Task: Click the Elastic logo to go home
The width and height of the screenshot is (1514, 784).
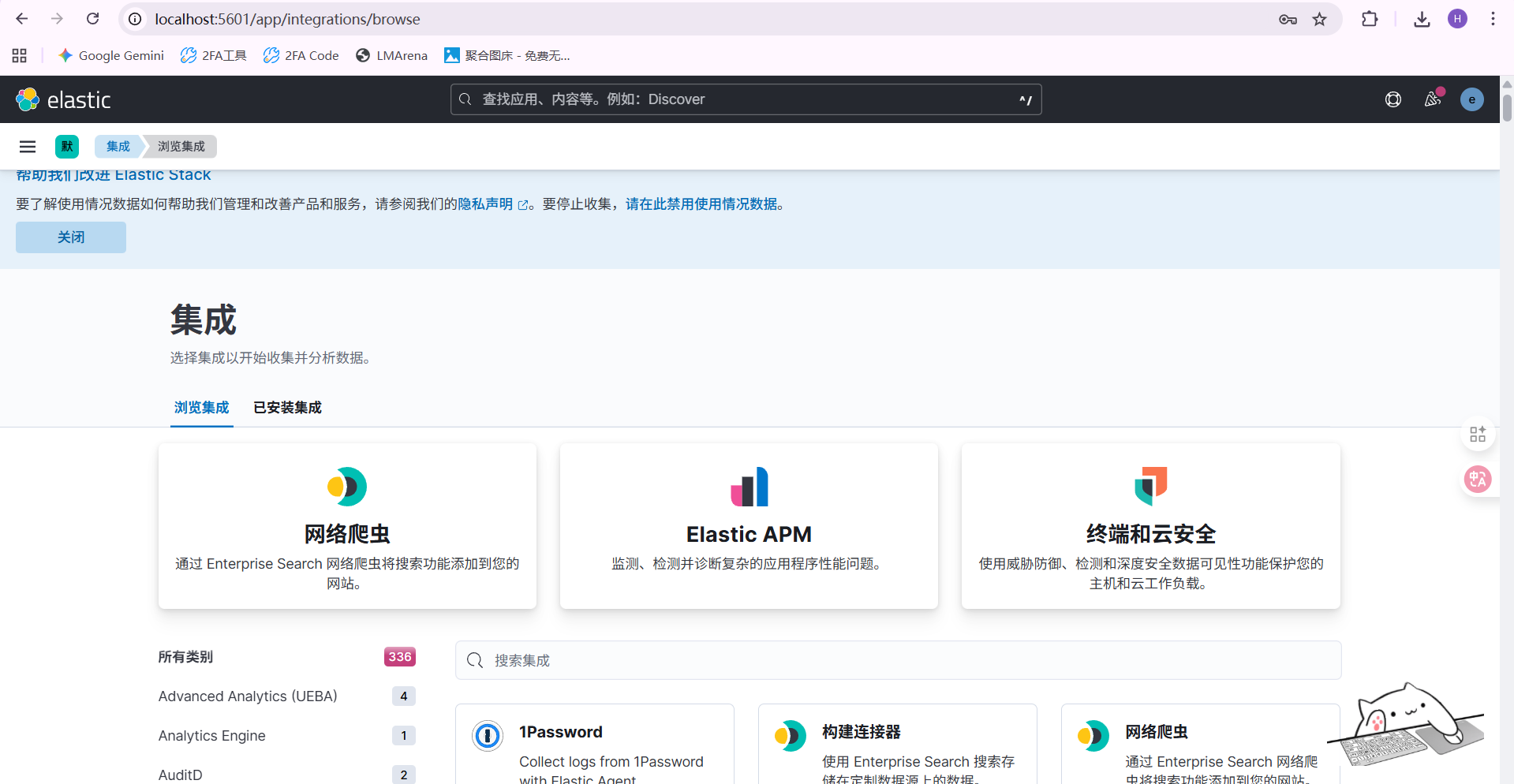Action: pos(63,99)
